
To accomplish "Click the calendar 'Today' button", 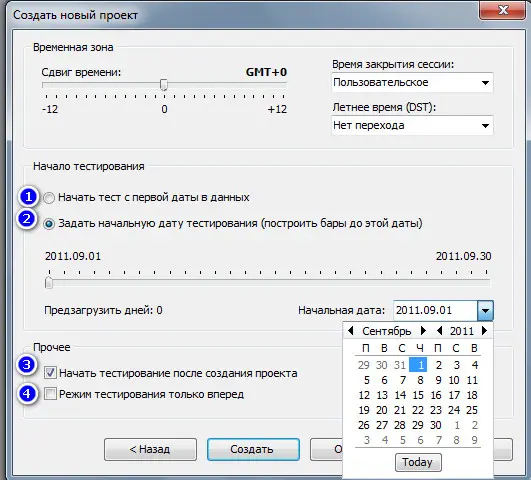I will pos(418,462).
